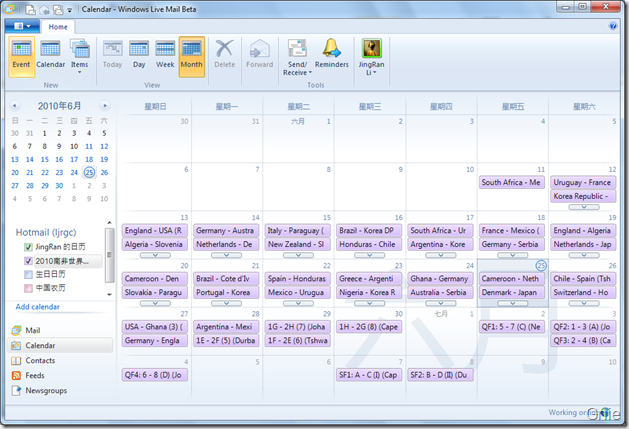Open the South Africa - Me event

[x=511, y=183]
